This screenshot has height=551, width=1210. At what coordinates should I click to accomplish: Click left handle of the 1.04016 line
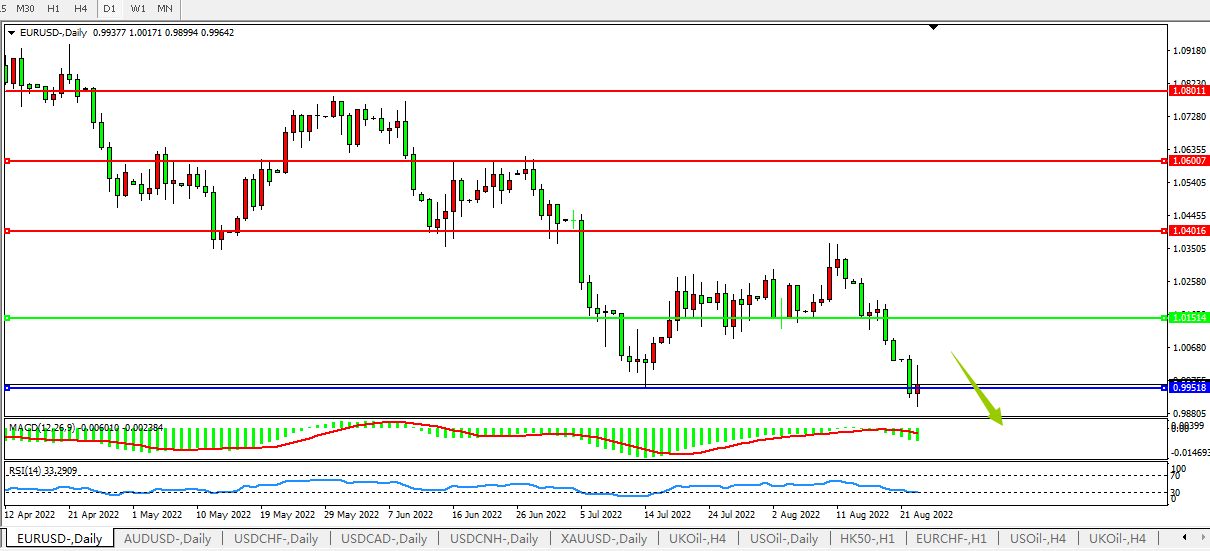[7, 231]
